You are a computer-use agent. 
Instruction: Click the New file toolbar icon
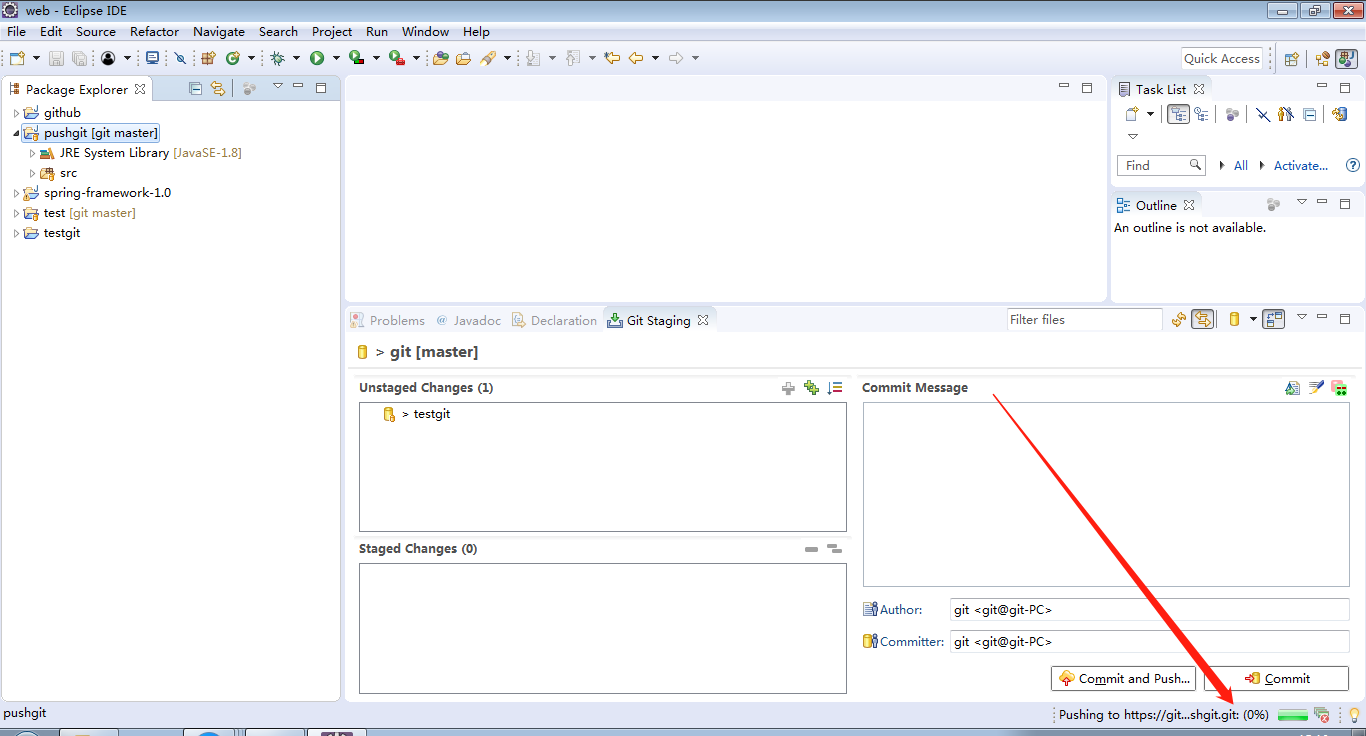click(x=17, y=58)
